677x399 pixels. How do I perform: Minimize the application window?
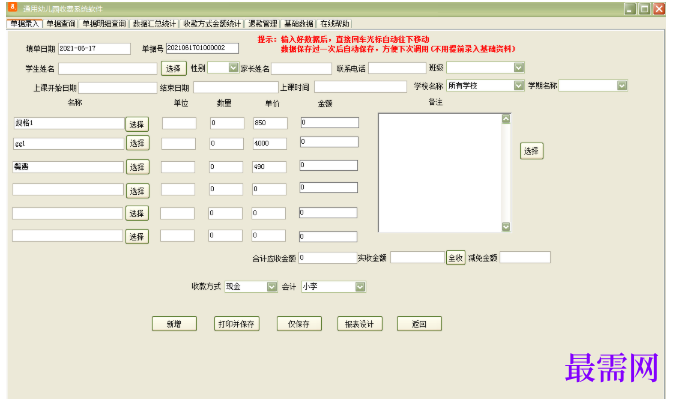630,9
